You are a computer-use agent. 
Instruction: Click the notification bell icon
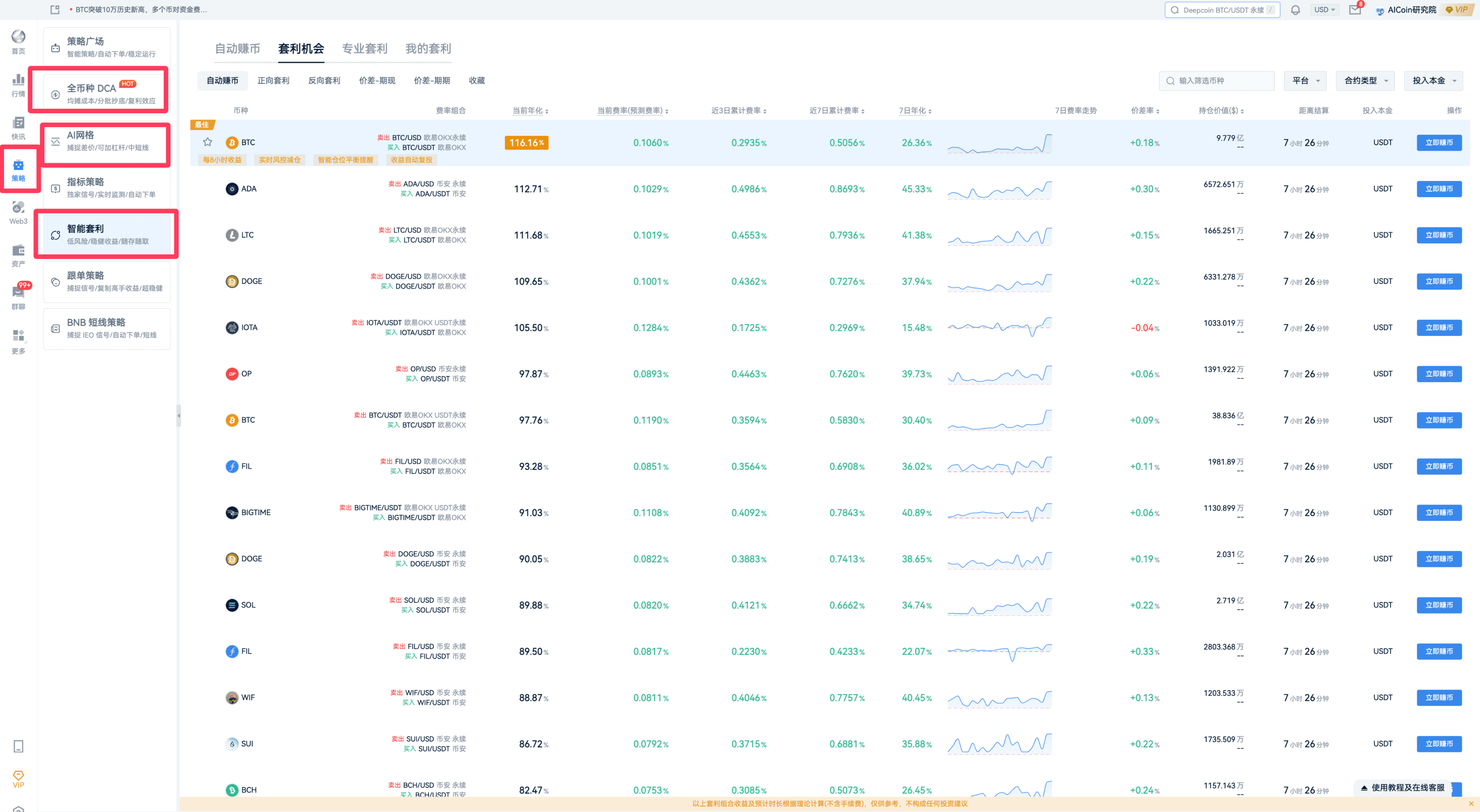tap(1295, 10)
